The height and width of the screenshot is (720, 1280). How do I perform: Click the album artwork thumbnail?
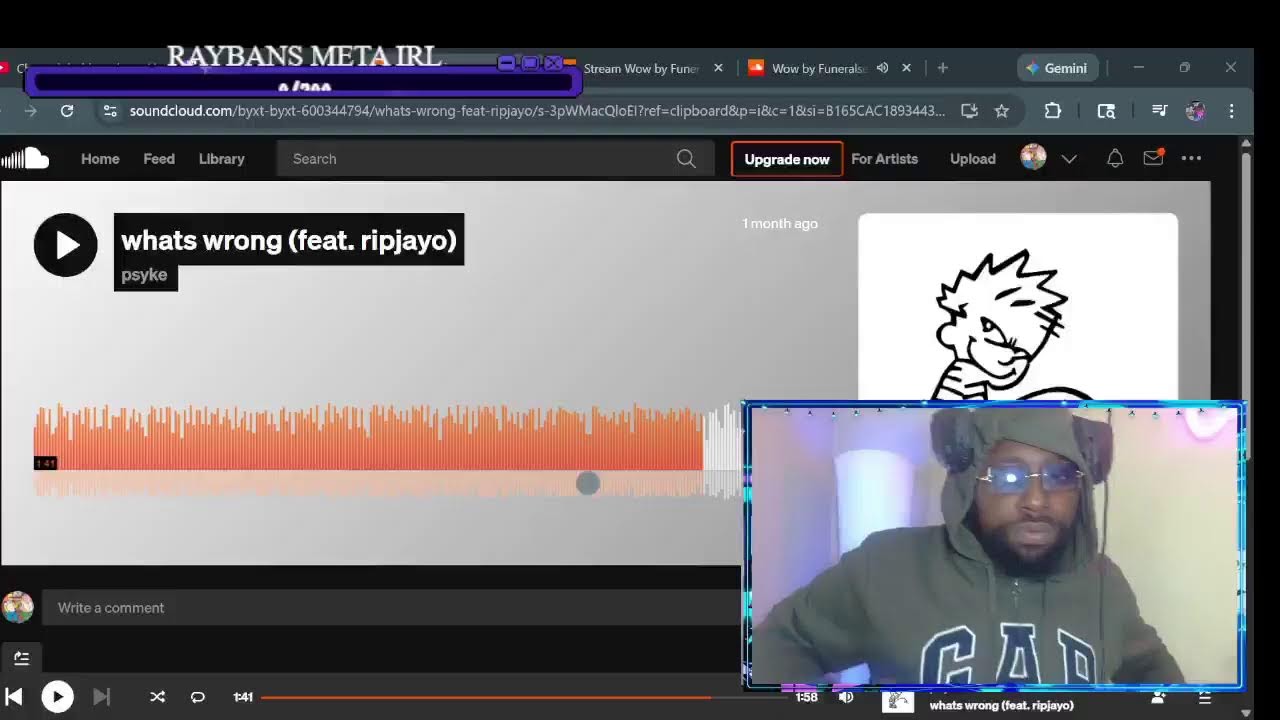point(1017,307)
